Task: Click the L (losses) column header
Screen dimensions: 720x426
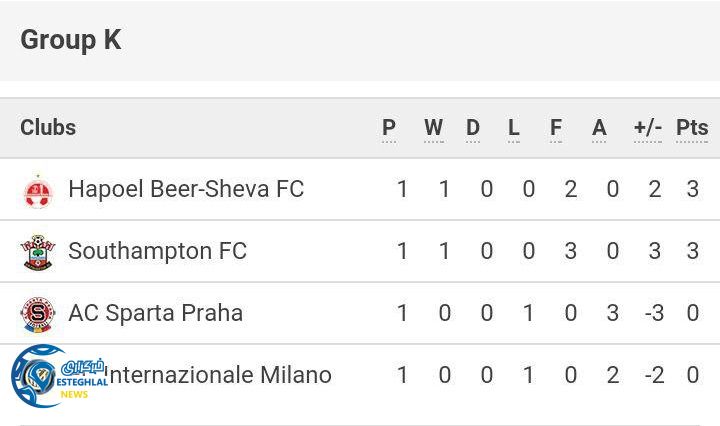Action: pyautogui.click(x=514, y=128)
